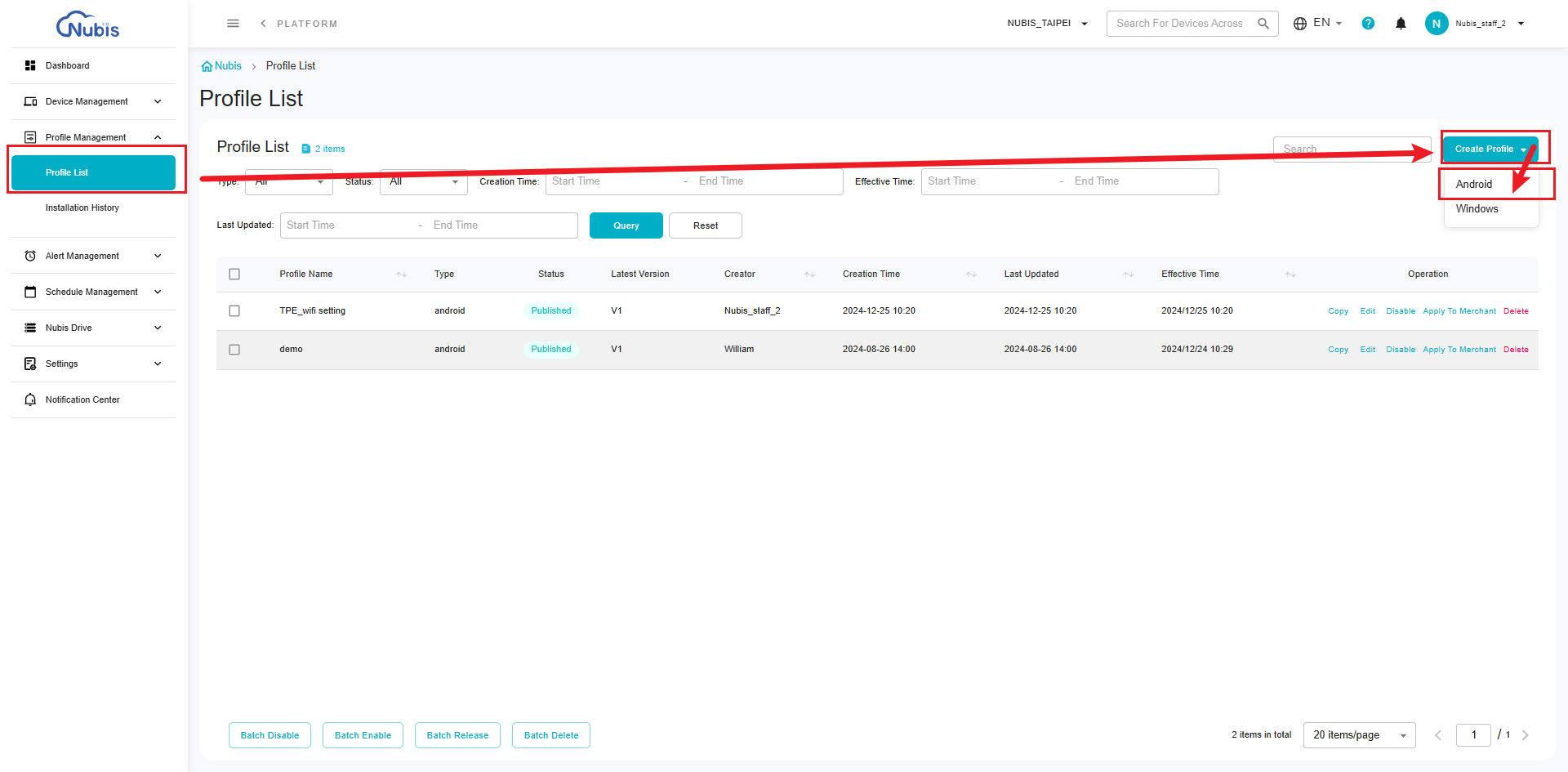
Task: Click Apply To Merchant for demo
Action: pos(1459,350)
